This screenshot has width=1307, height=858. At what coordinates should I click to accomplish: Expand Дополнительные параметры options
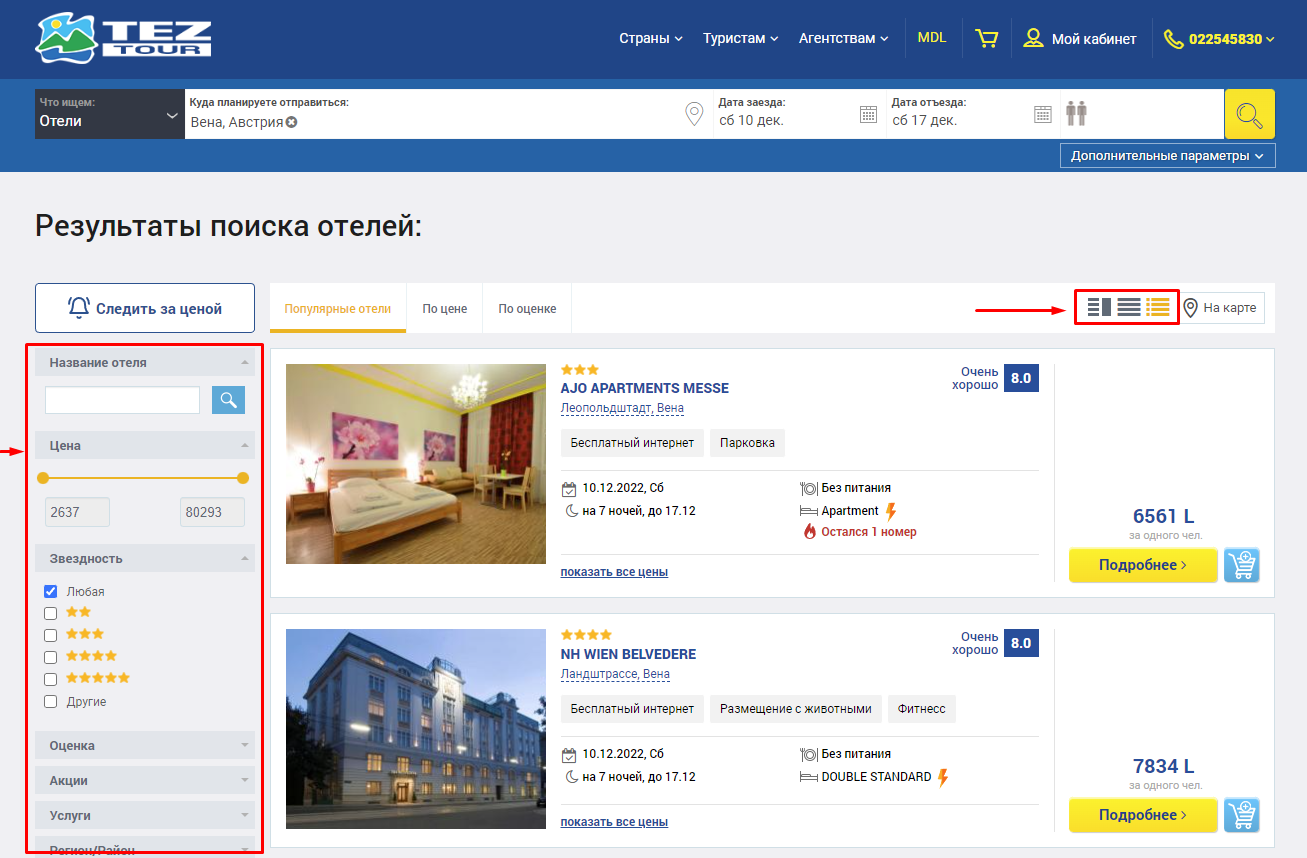[1168, 156]
